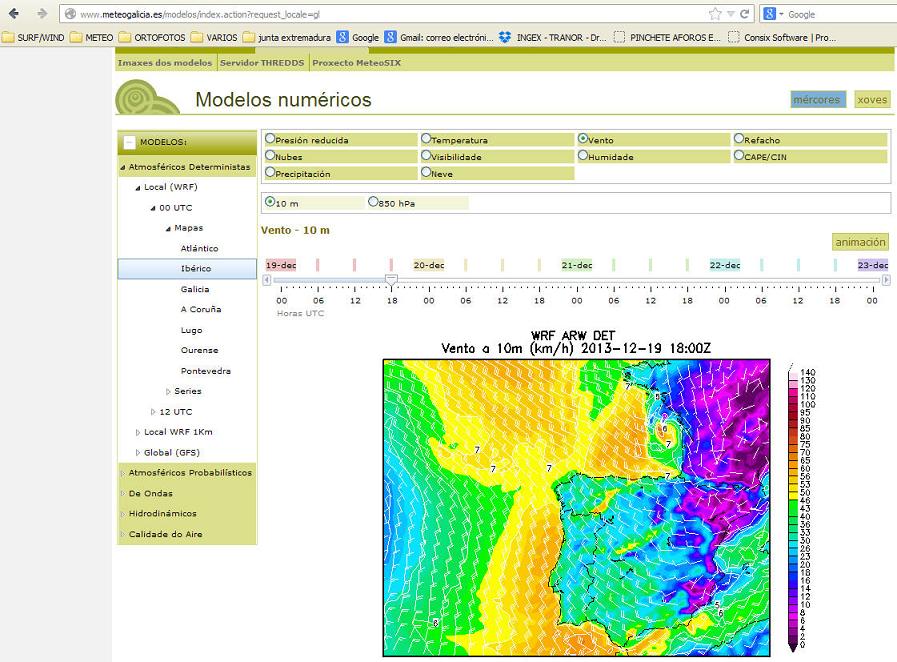Select the Galicia map

tap(195, 290)
